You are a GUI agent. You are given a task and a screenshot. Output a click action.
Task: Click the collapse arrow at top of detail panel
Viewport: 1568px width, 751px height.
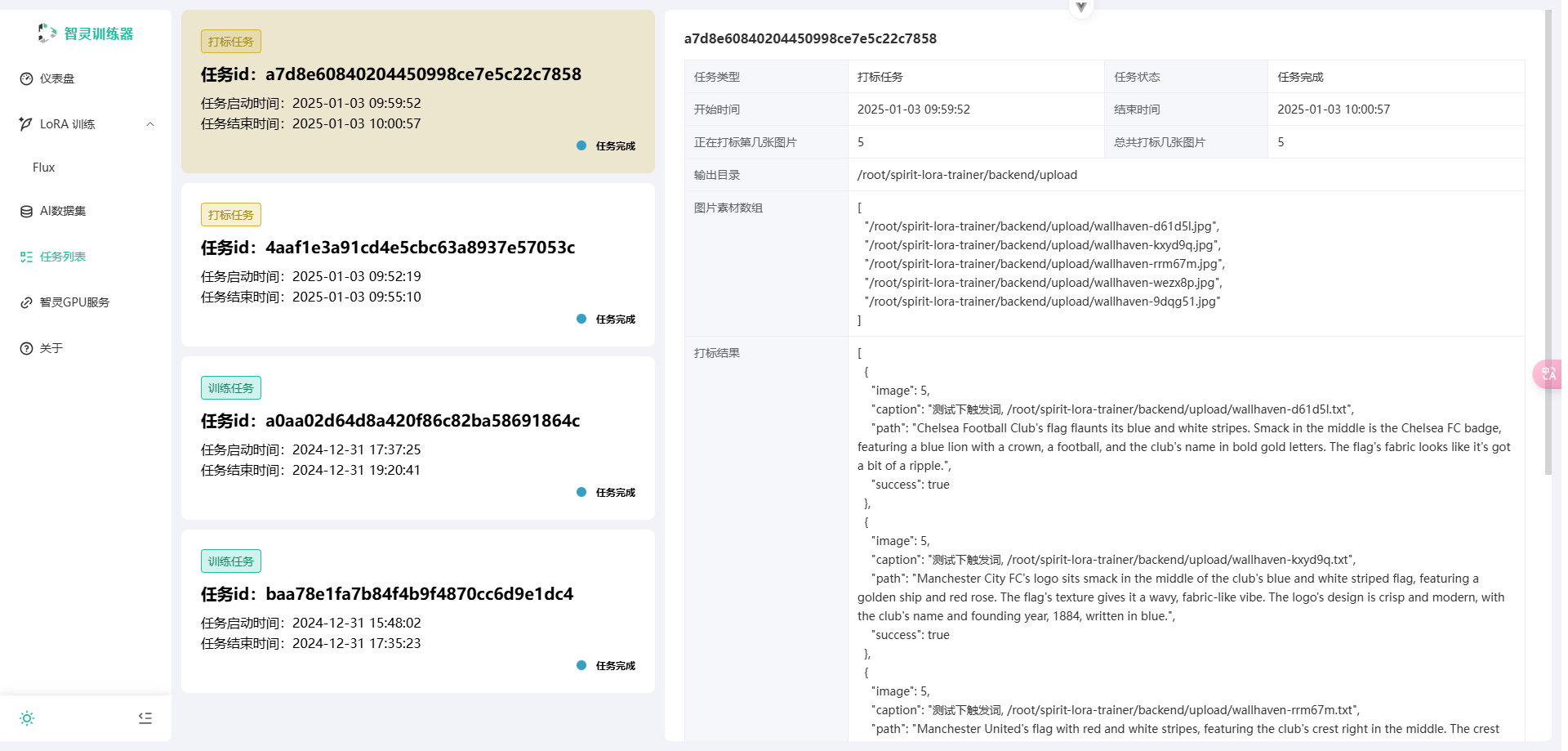pyautogui.click(x=1081, y=7)
